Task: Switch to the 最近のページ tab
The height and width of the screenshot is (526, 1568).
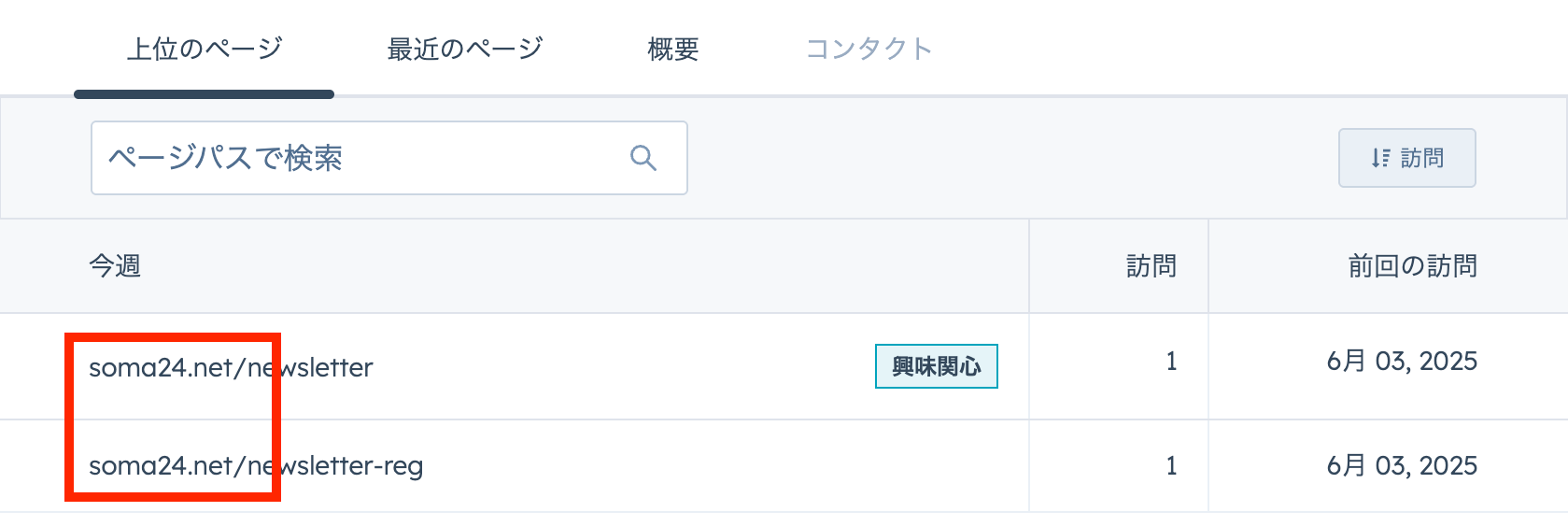Action: (465, 49)
